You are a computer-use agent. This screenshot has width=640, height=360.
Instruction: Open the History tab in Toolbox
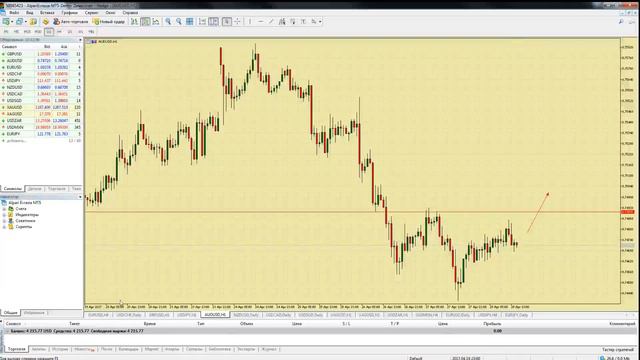click(x=60, y=349)
